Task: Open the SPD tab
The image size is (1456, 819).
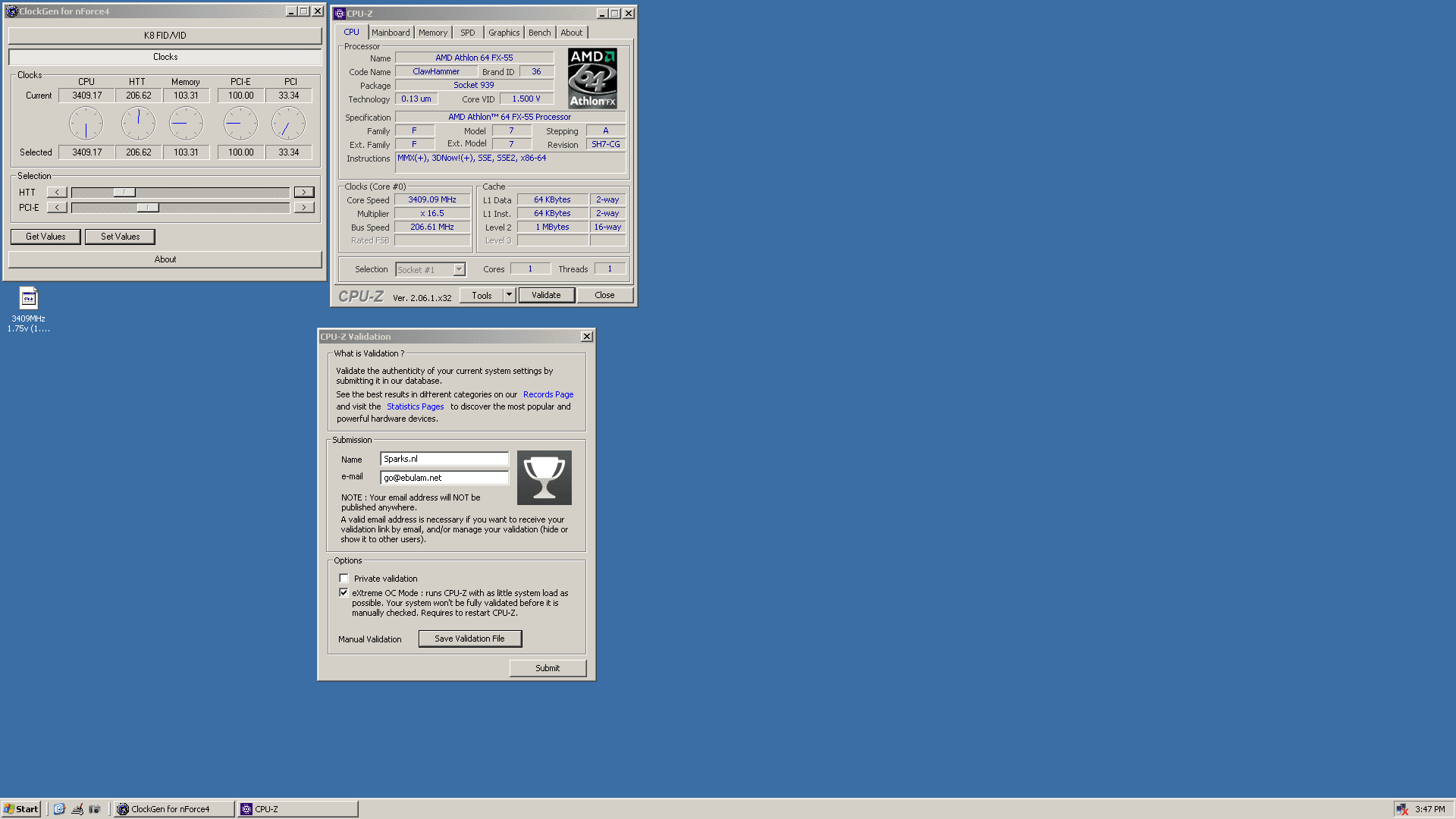Action: tap(468, 33)
